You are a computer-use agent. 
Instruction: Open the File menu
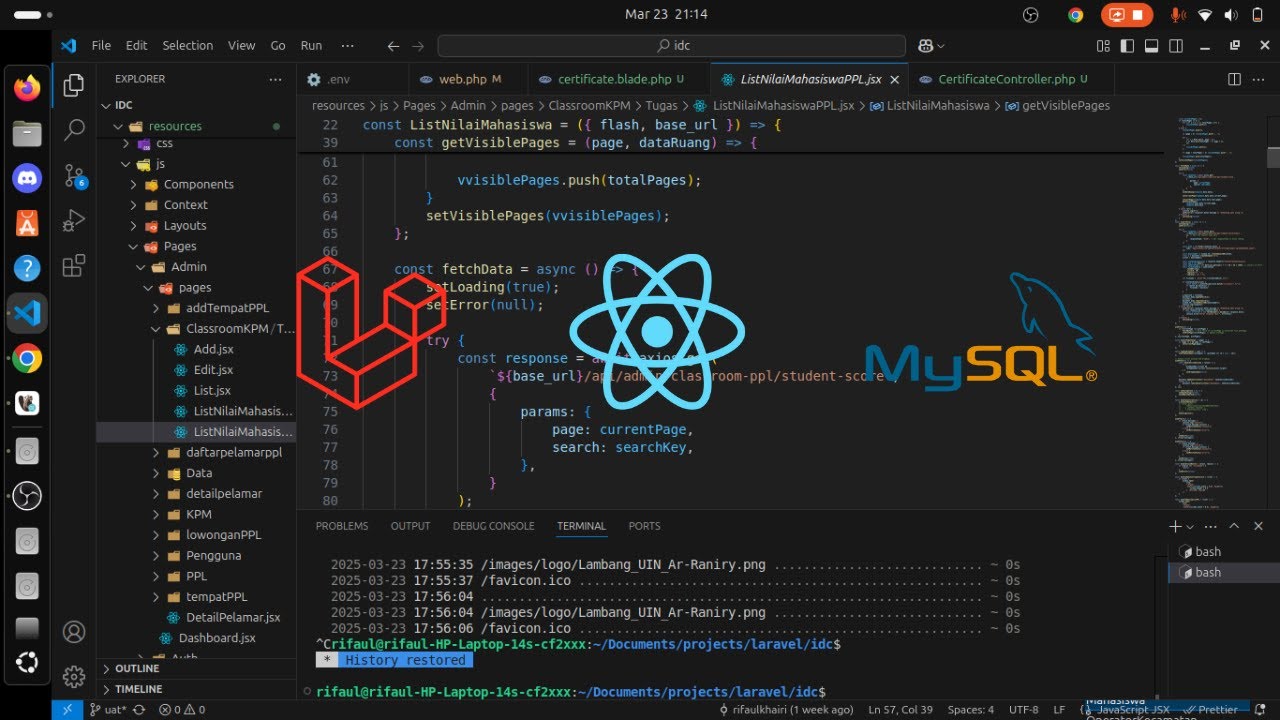(x=101, y=46)
